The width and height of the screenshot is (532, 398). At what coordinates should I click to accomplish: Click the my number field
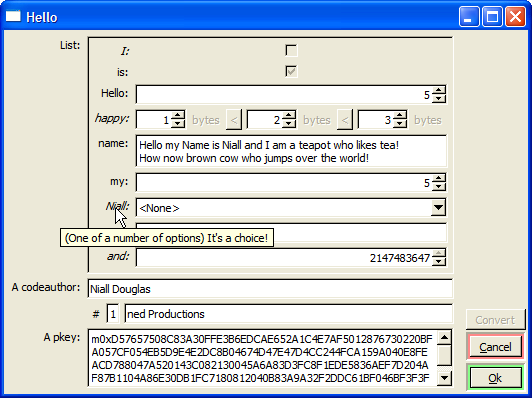[284, 183]
